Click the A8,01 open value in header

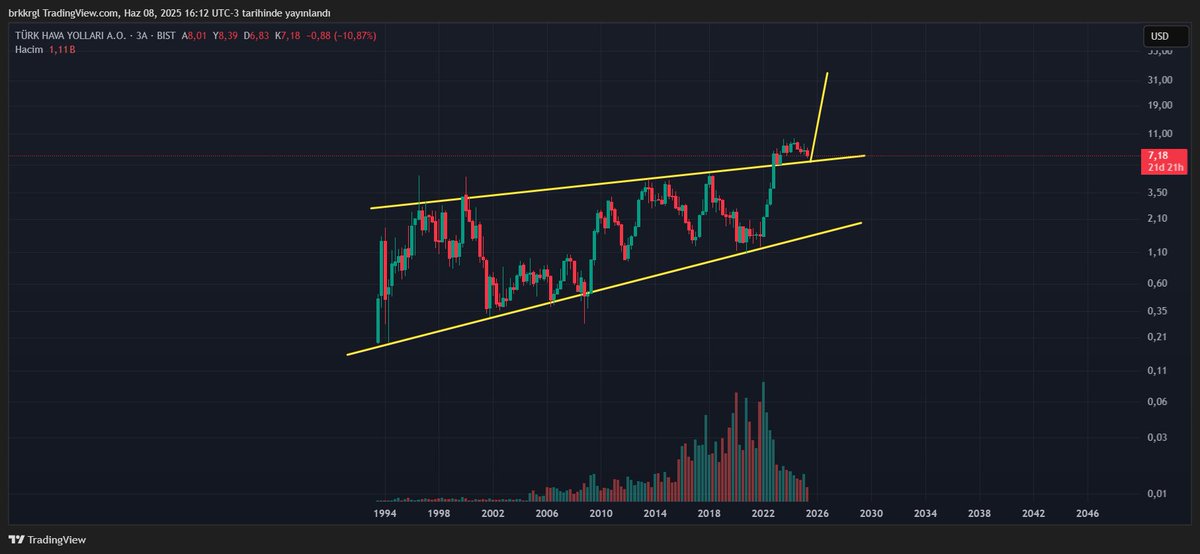[x=195, y=36]
